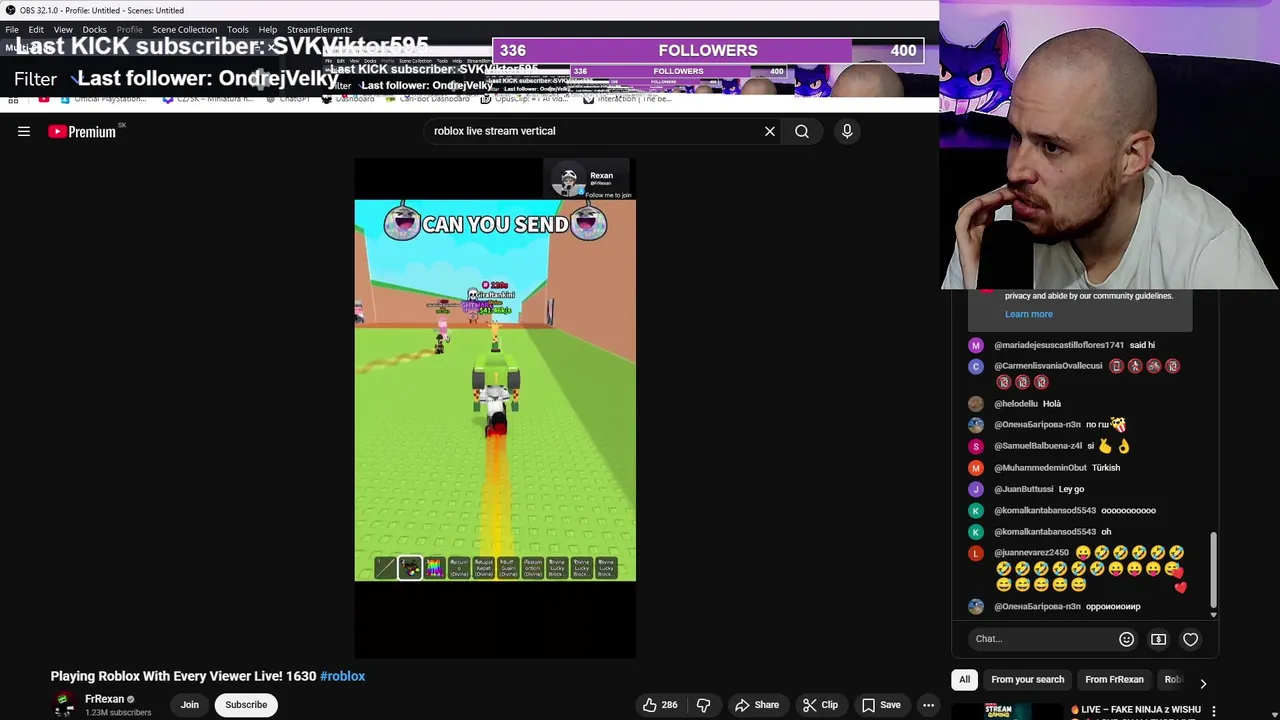Image resolution: width=1280 pixels, height=720 pixels.
Task: Click @helodellu chat message 'Holà'
Action: 1051,404
